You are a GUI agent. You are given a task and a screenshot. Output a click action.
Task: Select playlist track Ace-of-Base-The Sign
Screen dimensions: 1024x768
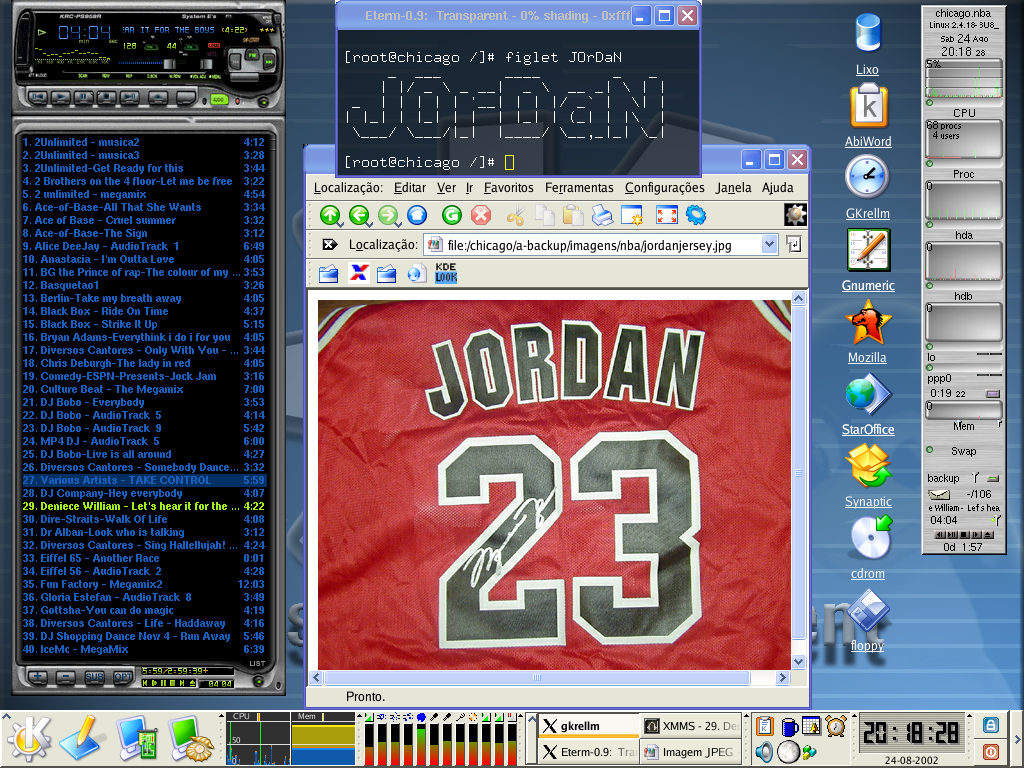click(x=143, y=233)
